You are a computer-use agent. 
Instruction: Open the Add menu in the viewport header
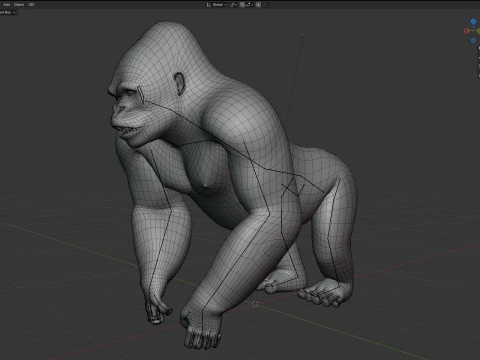(6, 5)
